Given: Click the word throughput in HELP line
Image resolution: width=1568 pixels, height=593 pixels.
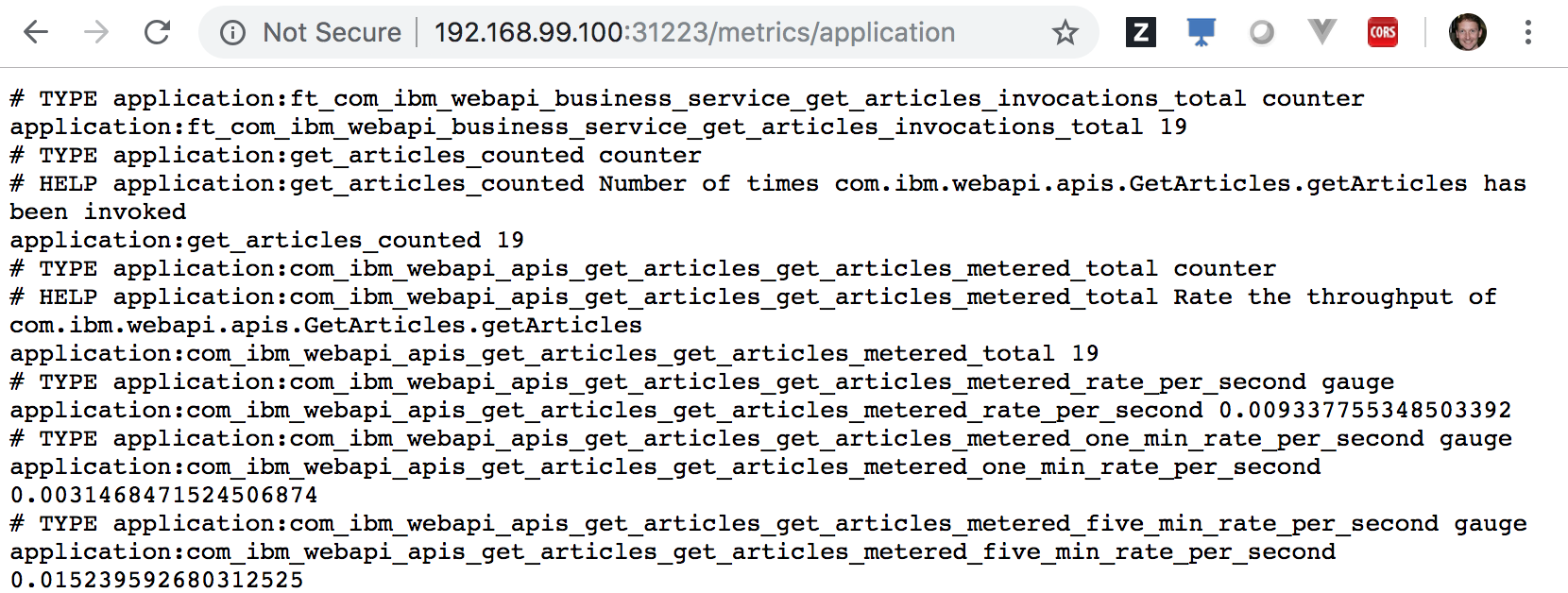Looking at the screenshot, I should tap(1379, 296).
